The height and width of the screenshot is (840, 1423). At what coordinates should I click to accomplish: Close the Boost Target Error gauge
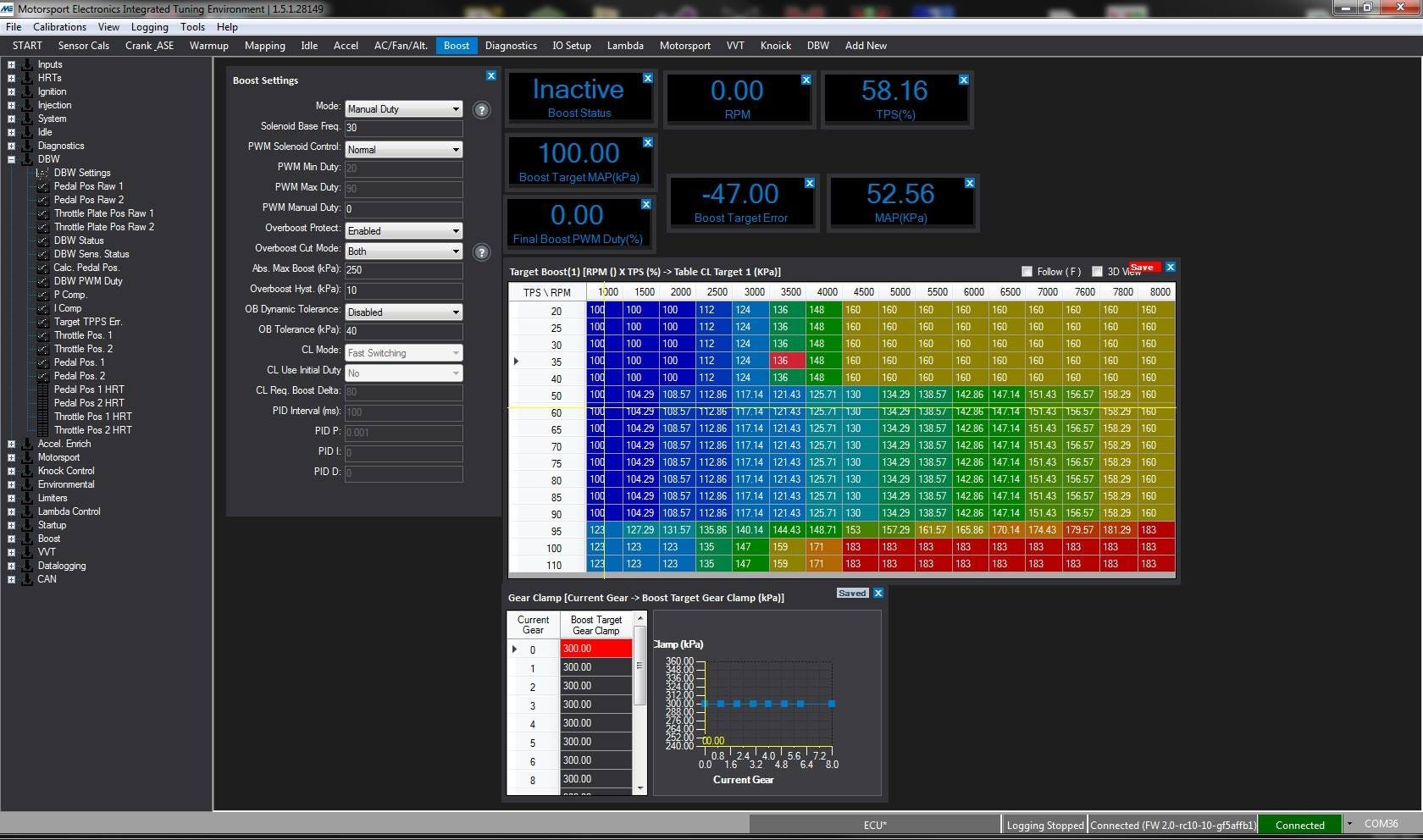pos(810,183)
